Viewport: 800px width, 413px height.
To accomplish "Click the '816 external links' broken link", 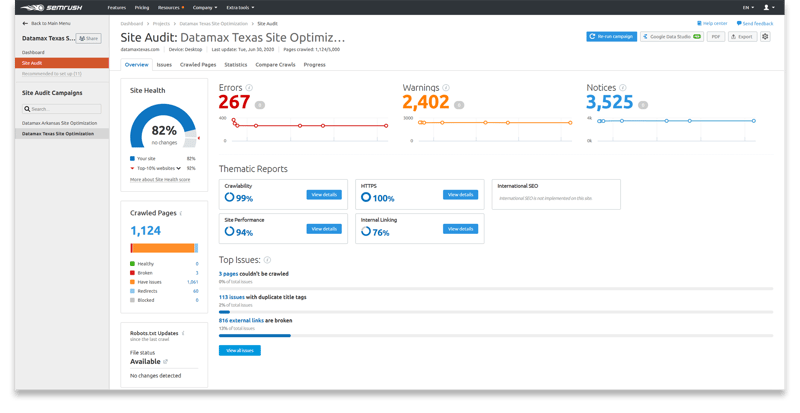I will [241, 321].
